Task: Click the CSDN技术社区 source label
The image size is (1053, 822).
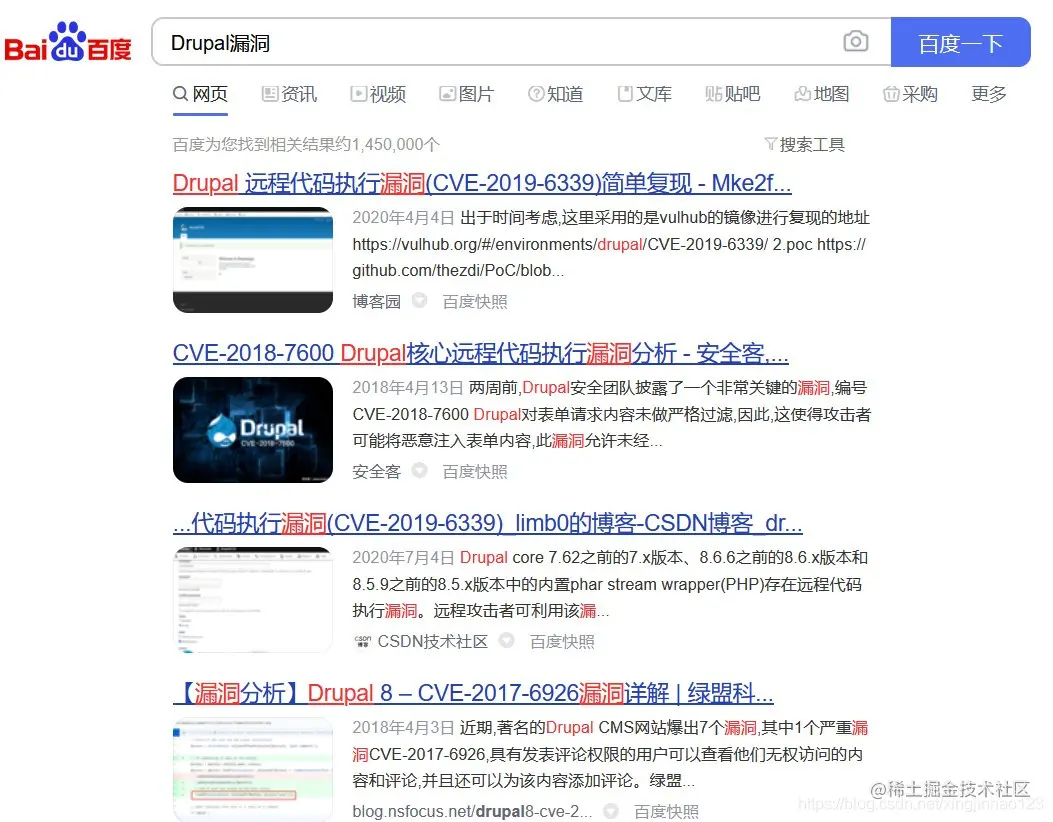Action: click(432, 641)
